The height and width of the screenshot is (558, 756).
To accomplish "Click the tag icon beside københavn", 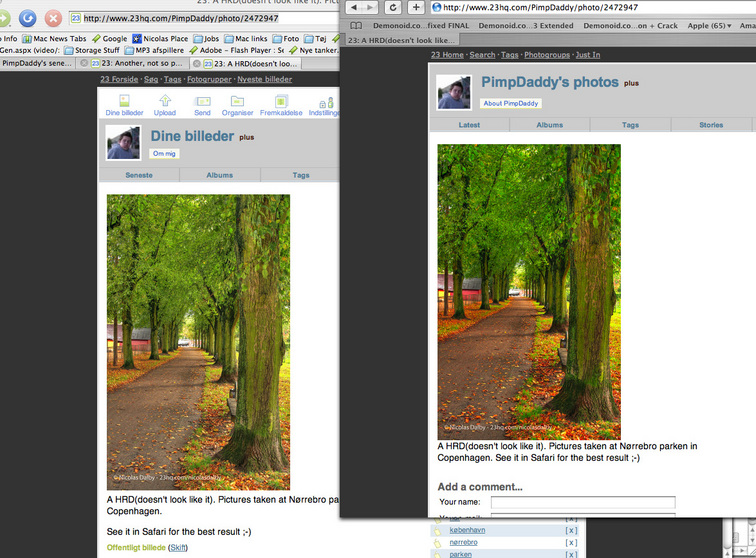I will 438,531.
